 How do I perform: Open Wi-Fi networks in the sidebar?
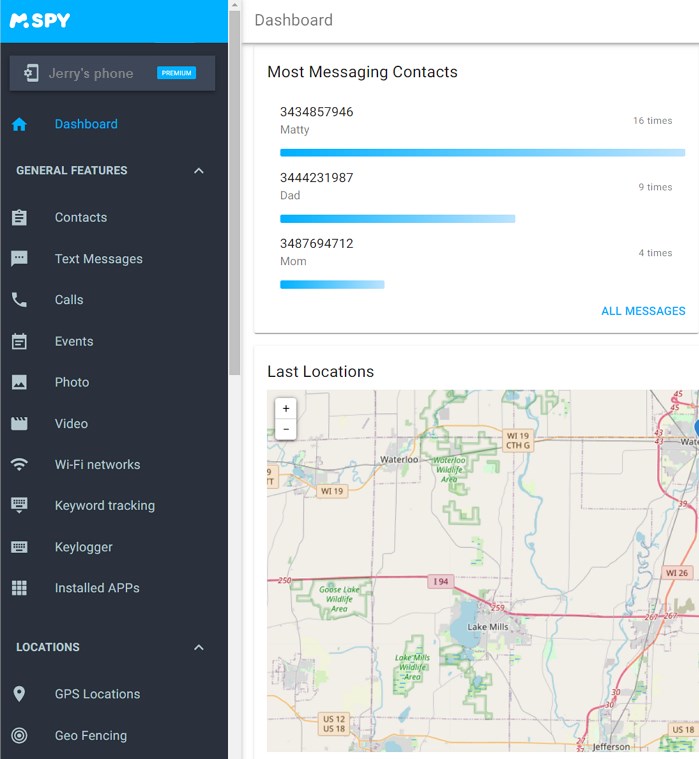98,465
